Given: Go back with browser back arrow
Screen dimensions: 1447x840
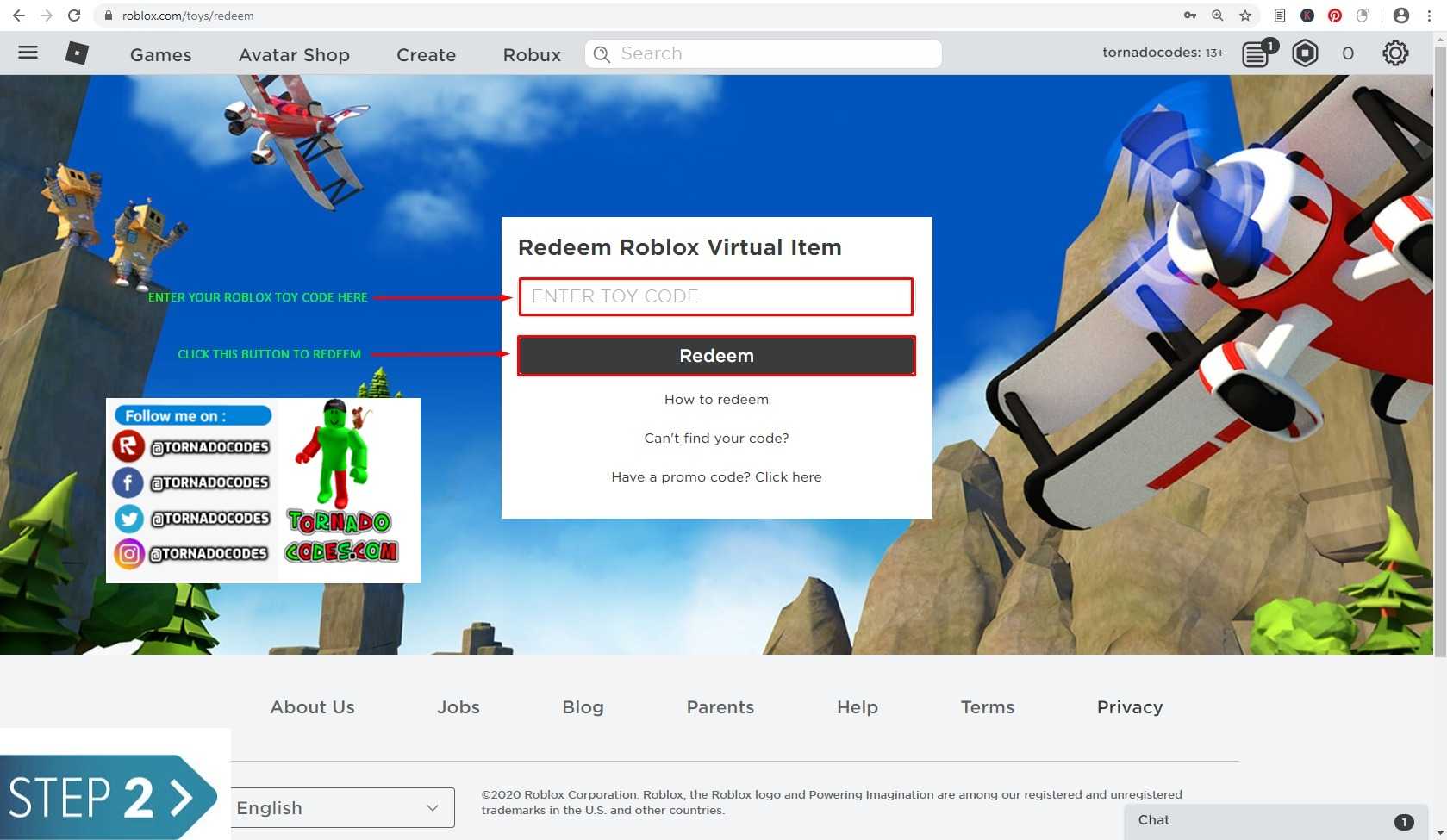Looking at the screenshot, I should tap(18, 16).
